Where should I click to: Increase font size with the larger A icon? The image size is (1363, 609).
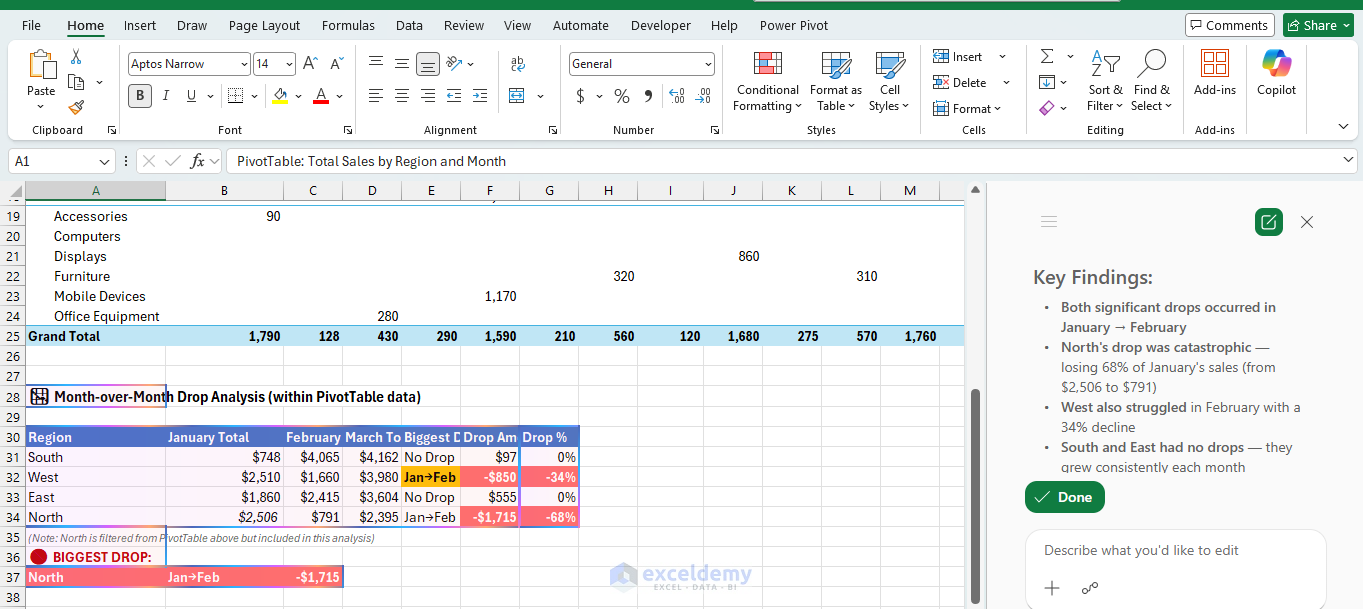pyautogui.click(x=310, y=63)
